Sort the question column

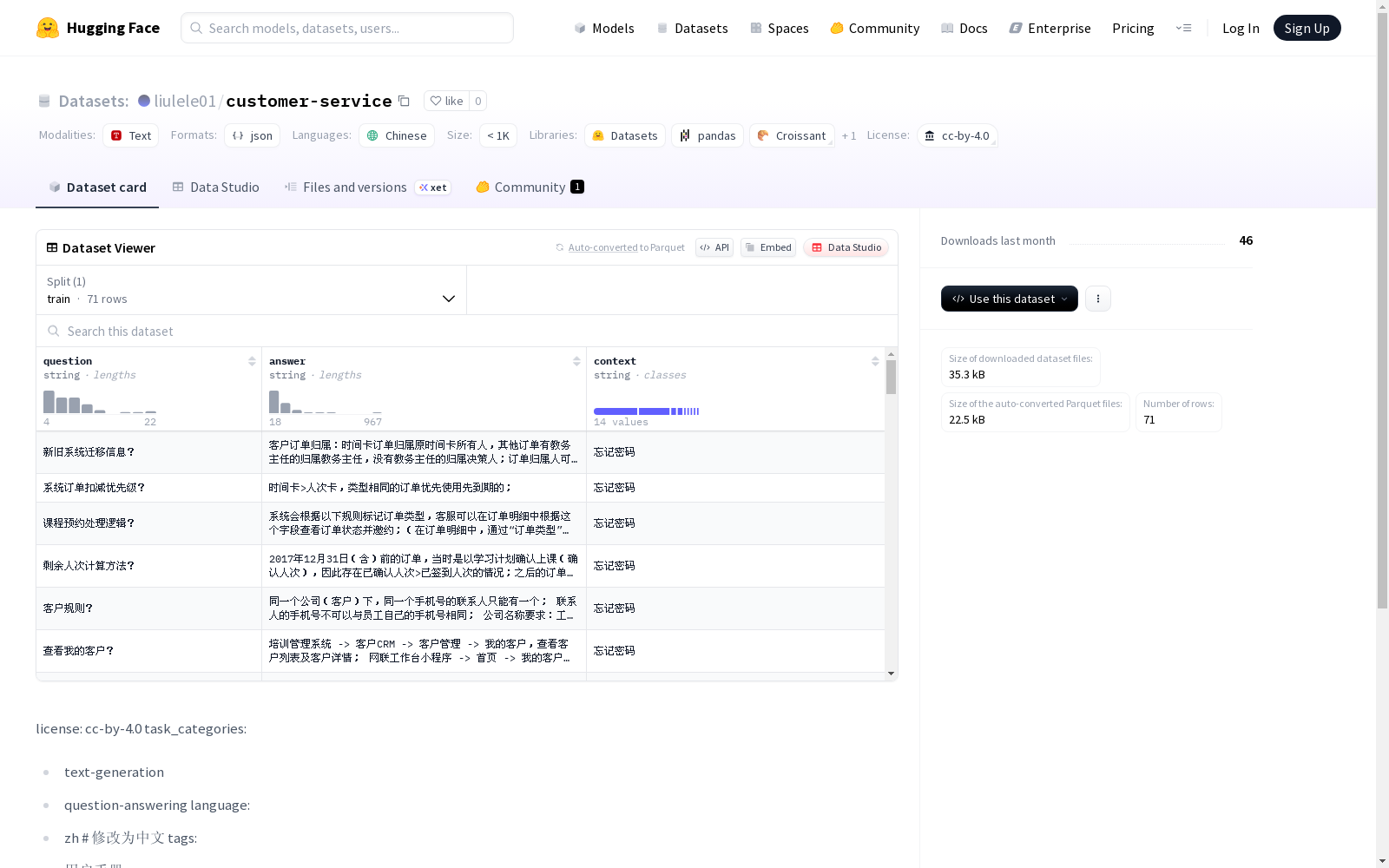[252, 361]
